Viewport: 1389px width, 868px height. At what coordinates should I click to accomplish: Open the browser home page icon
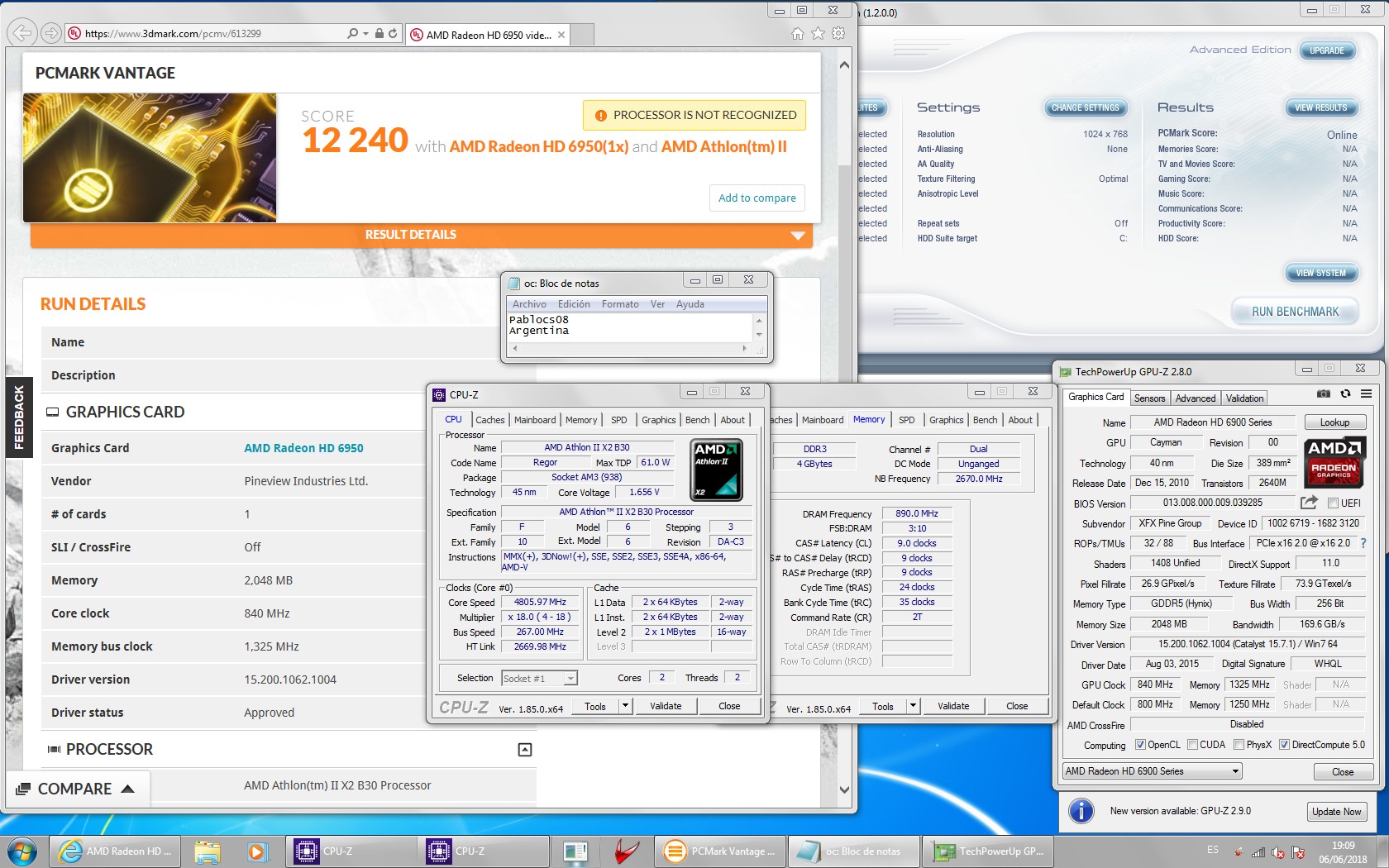[x=797, y=34]
